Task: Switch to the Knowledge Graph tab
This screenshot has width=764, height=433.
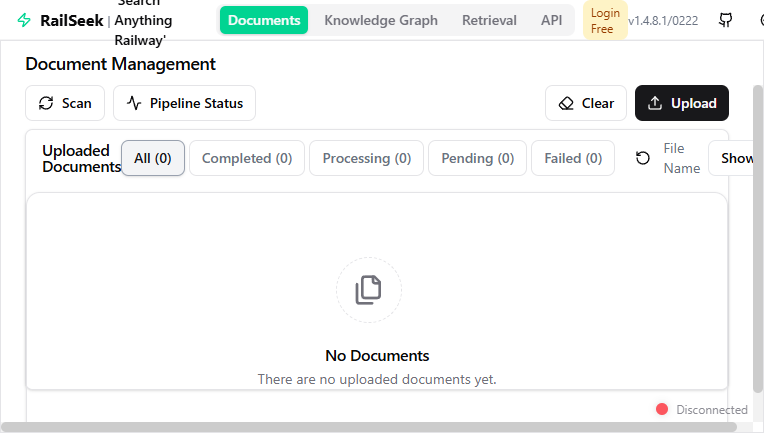Action: click(x=381, y=20)
